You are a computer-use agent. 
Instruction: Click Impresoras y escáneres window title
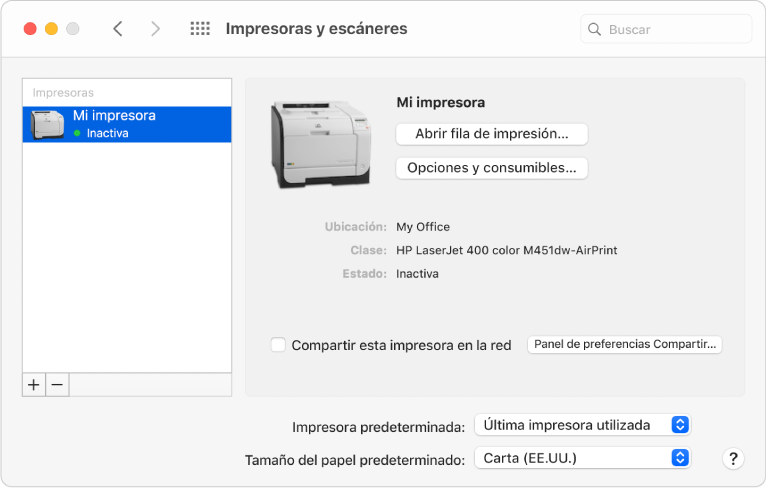point(316,29)
